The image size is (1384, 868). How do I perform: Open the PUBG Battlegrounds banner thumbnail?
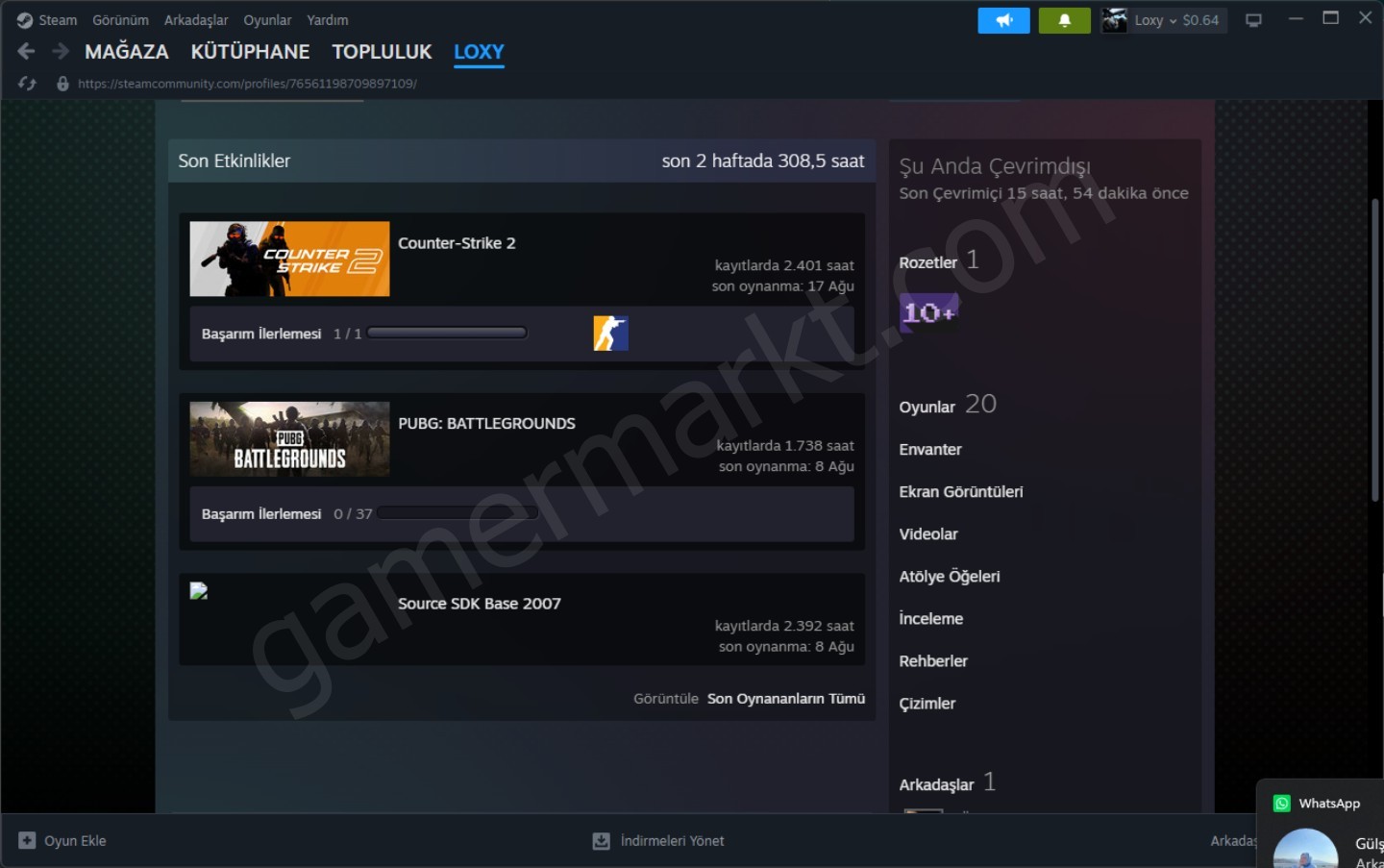(289, 439)
